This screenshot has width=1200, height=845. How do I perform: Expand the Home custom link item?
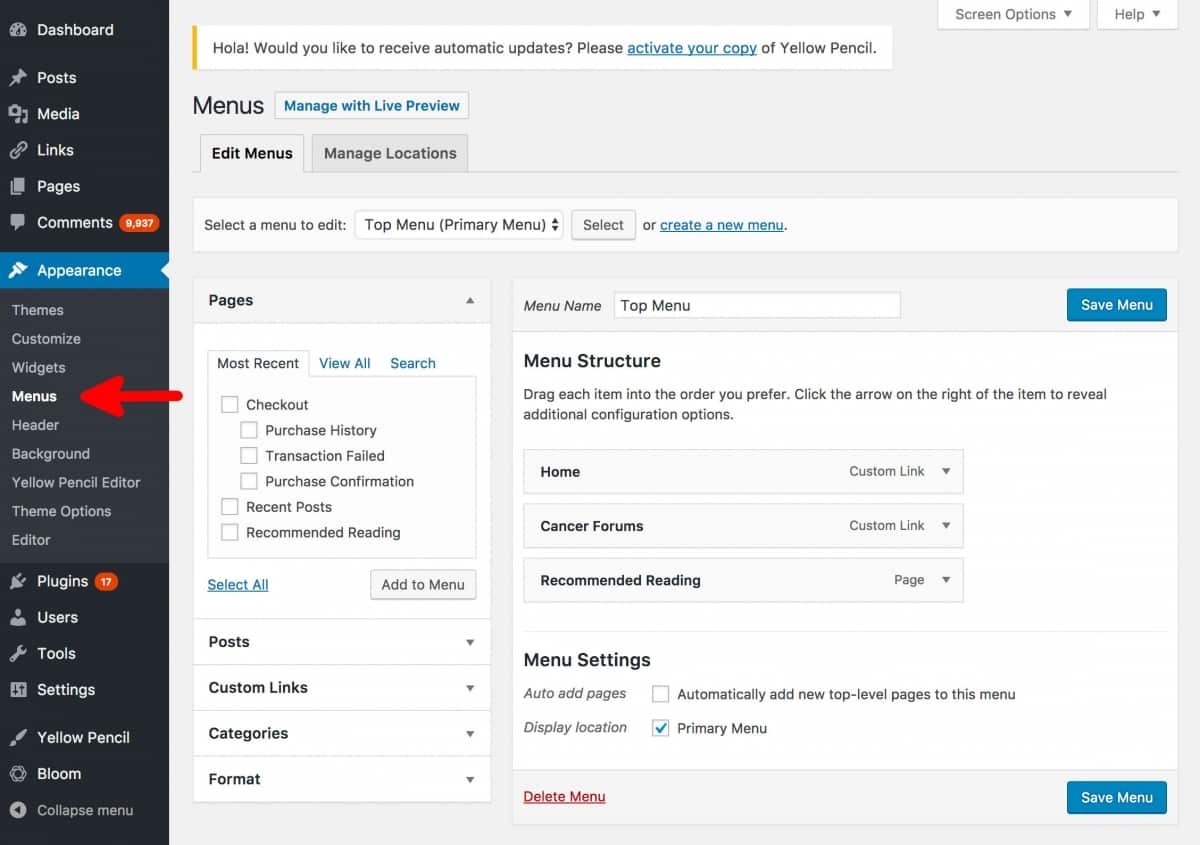(945, 471)
